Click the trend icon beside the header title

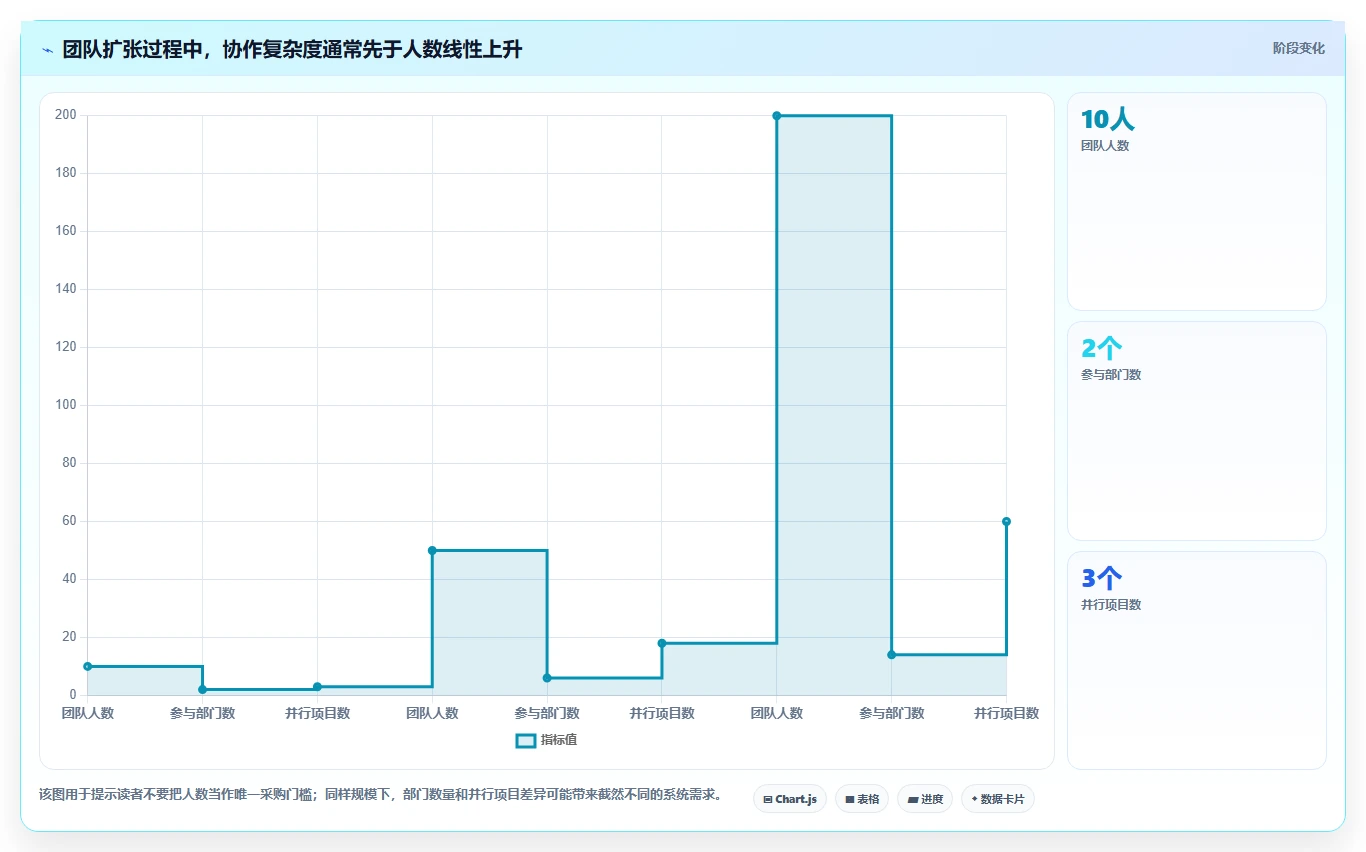pos(47,49)
